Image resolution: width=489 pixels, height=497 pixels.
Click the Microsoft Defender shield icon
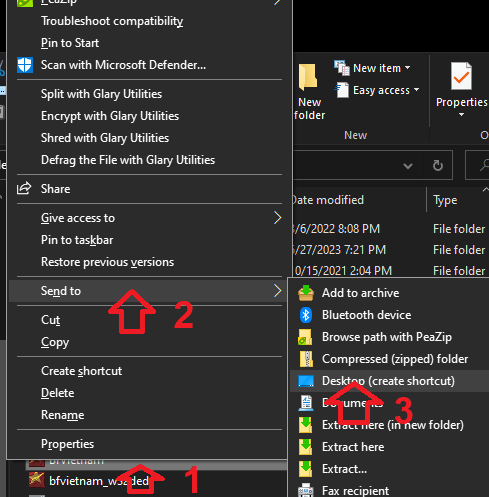(25, 65)
